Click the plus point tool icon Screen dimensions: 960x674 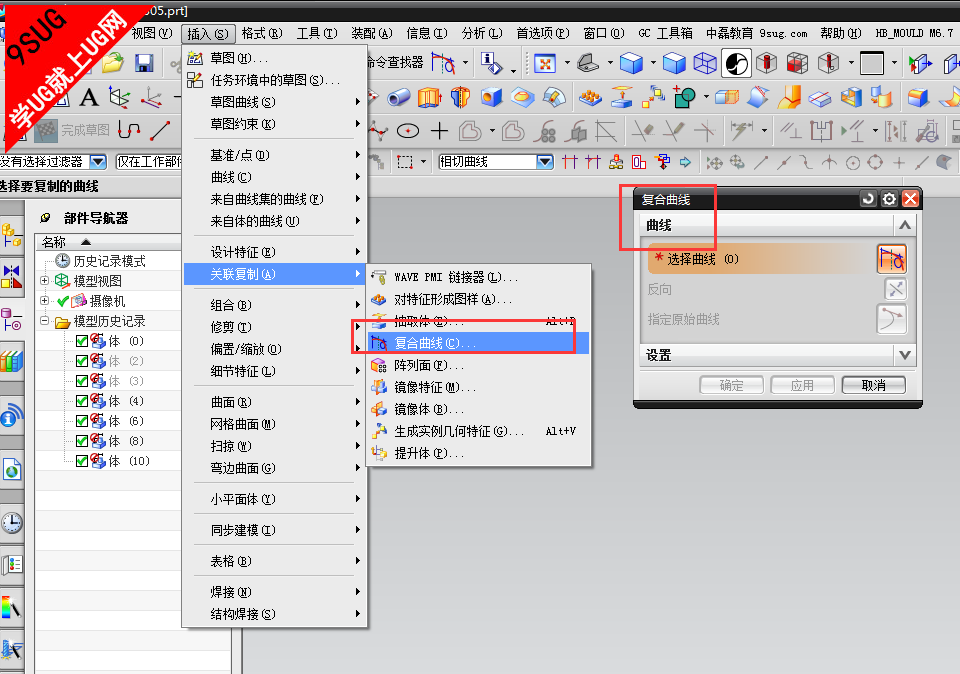click(440, 130)
